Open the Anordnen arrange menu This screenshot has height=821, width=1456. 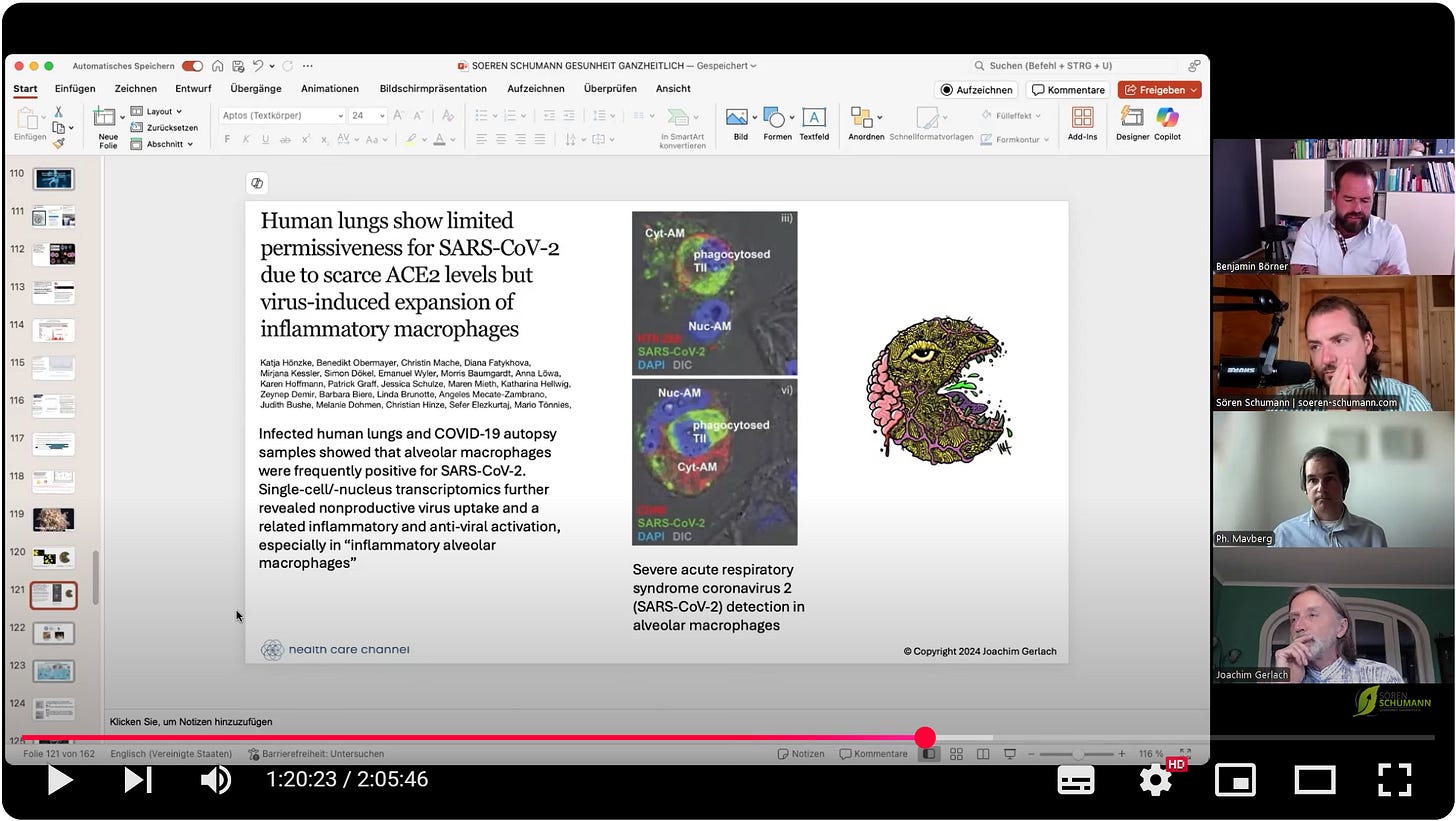coord(866,124)
